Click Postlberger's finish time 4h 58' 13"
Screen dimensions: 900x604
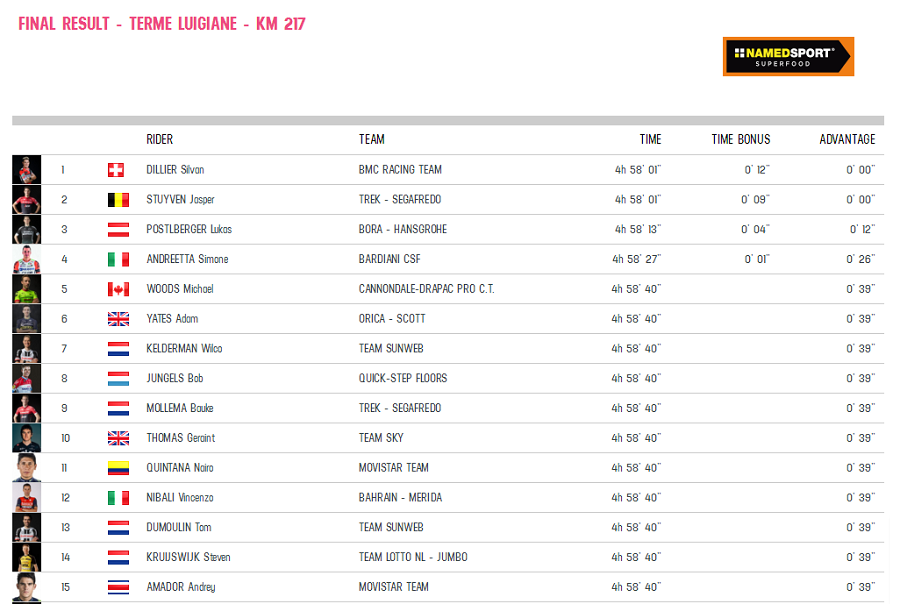[638, 230]
